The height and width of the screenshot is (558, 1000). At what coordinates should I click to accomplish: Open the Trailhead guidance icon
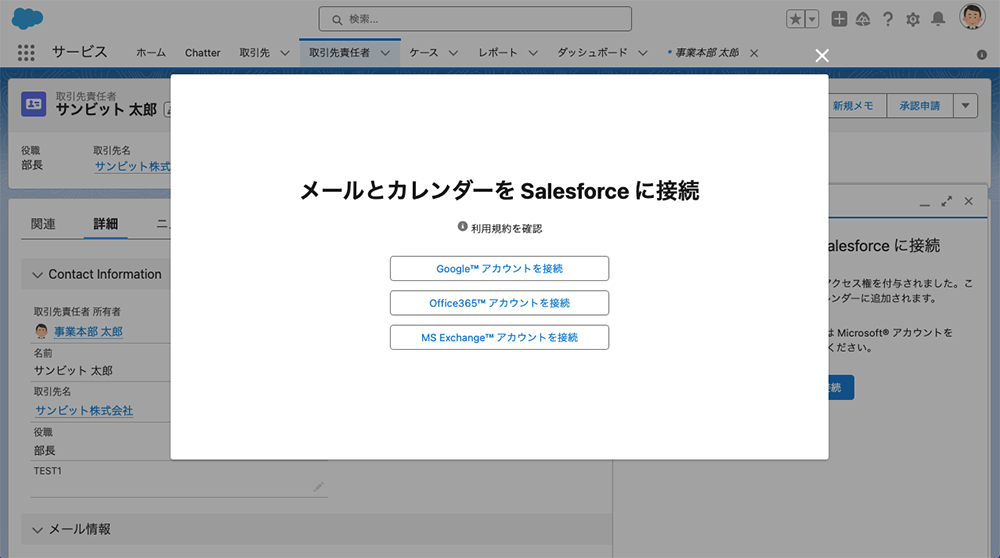(863, 19)
